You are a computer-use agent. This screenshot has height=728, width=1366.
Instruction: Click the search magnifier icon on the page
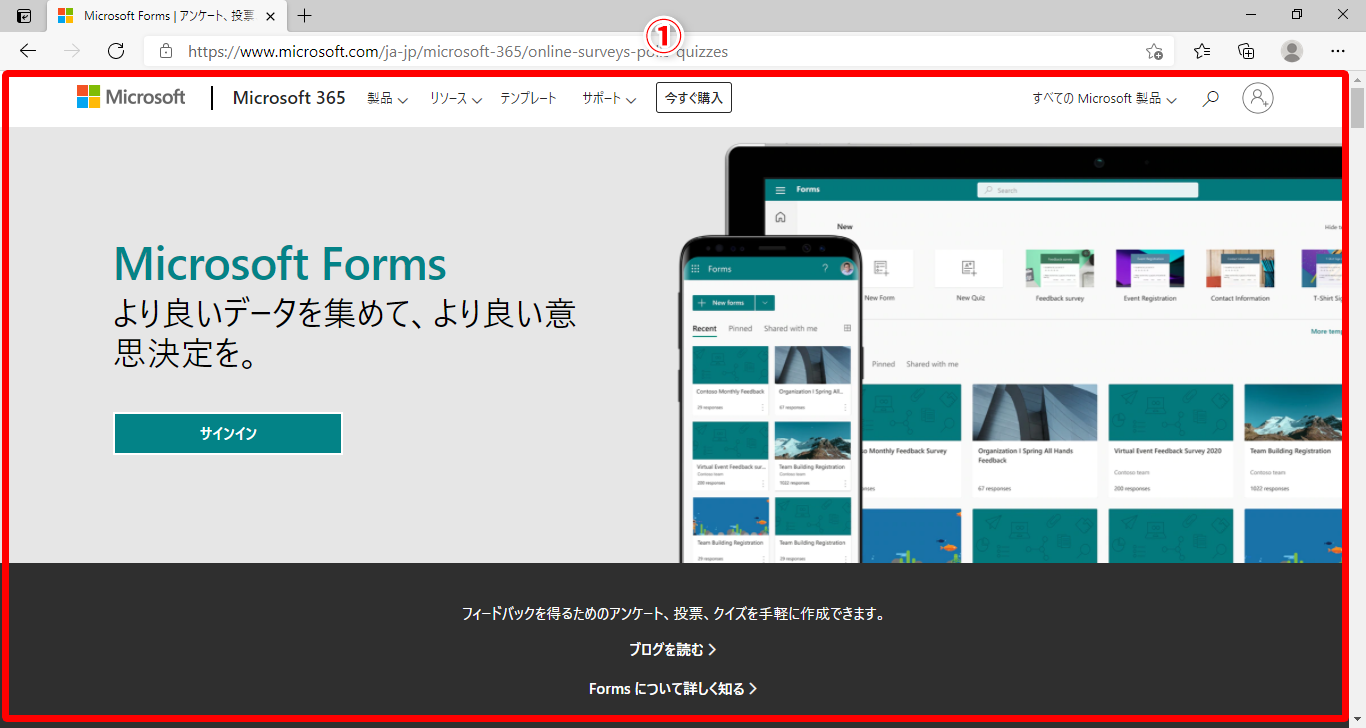[1210, 98]
